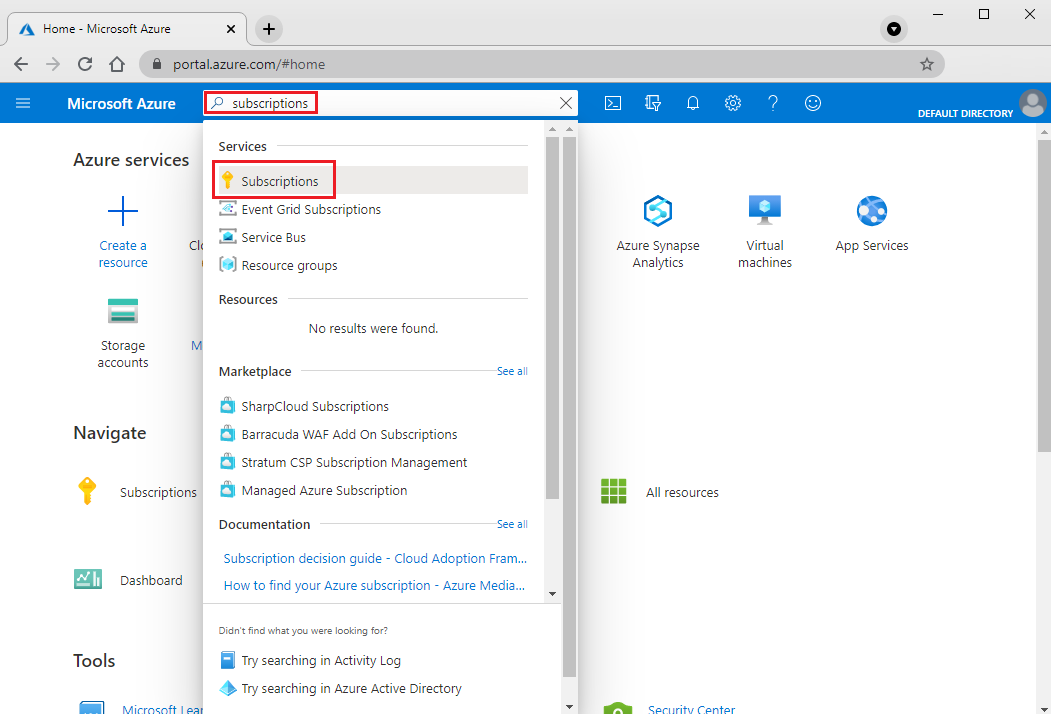Click the Subscriptions key icon under Navigate
The height and width of the screenshot is (714, 1051).
[x=87, y=491]
